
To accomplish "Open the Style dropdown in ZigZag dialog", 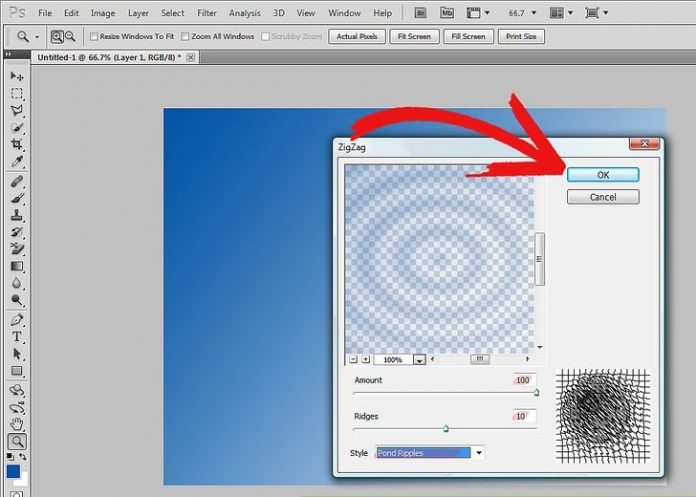I will coord(478,453).
